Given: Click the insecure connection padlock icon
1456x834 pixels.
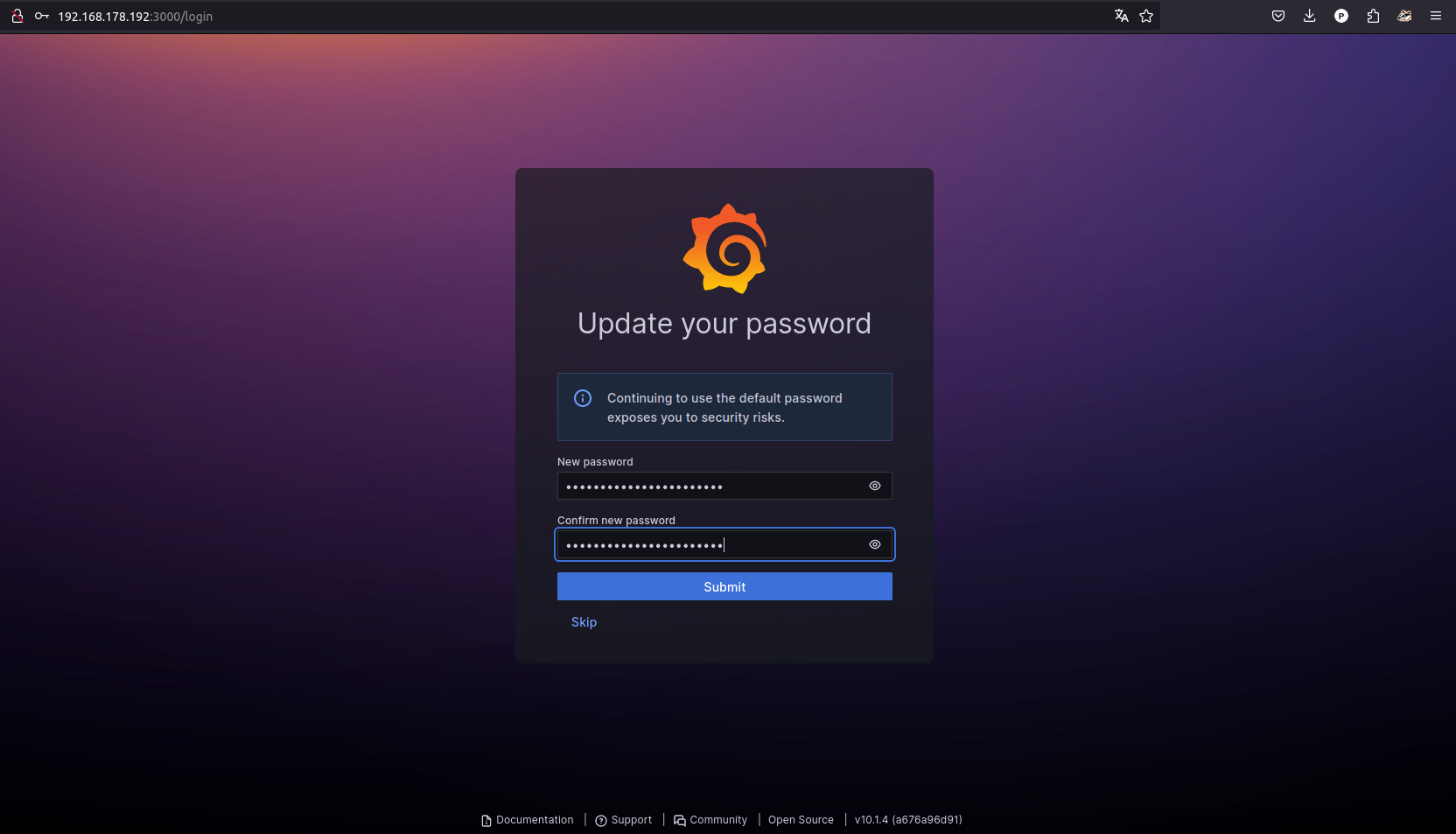Looking at the screenshot, I should tap(17, 16).
